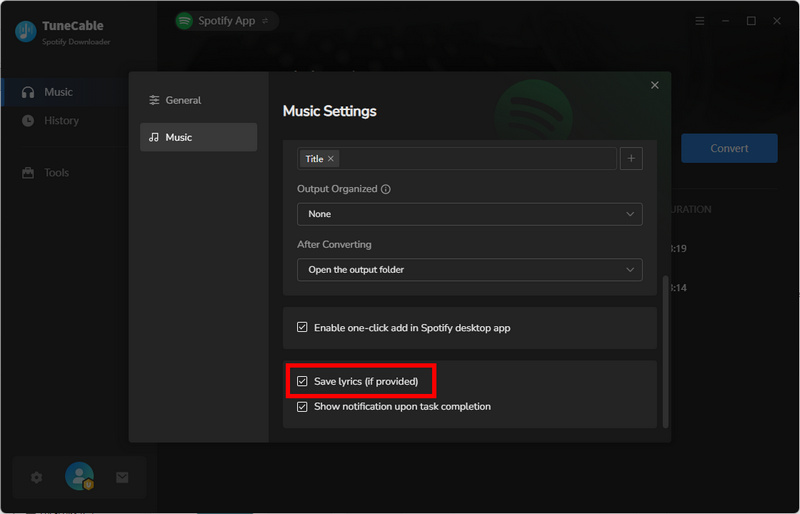Image resolution: width=800 pixels, height=514 pixels.
Task: Switch source via Spotify App selector
Action: 227,21
